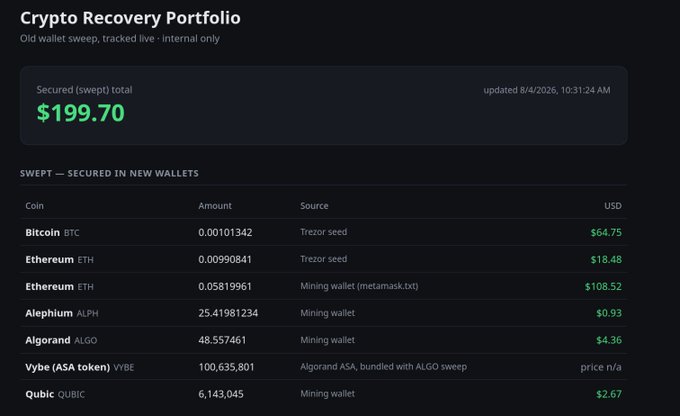Click the updated 8/4/2026 timestamp

(x=547, y=90)
